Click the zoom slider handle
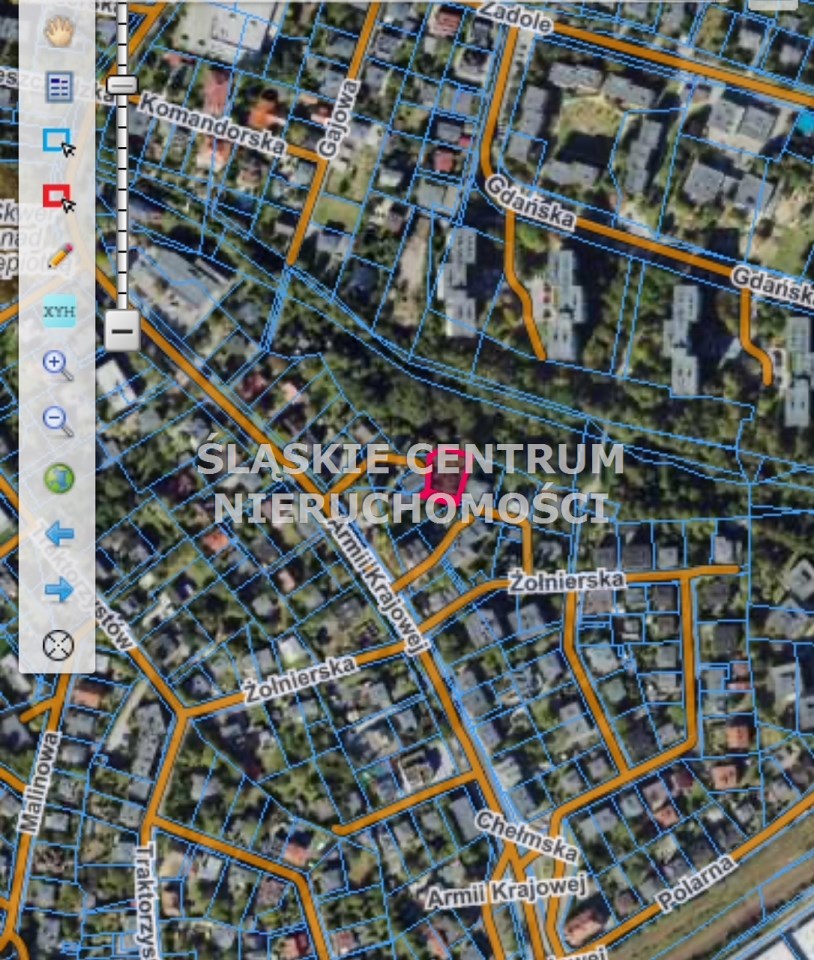 click(x=122, y=85)
